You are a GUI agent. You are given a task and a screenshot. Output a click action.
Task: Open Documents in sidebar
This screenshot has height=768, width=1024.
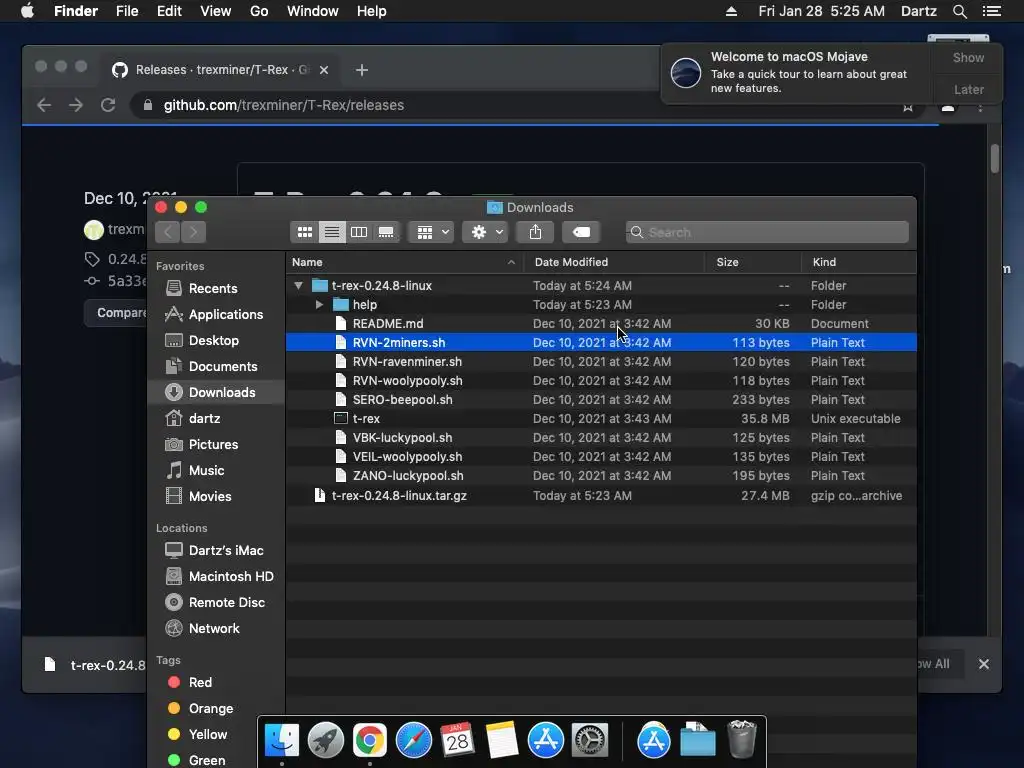[x=216, y=366]
